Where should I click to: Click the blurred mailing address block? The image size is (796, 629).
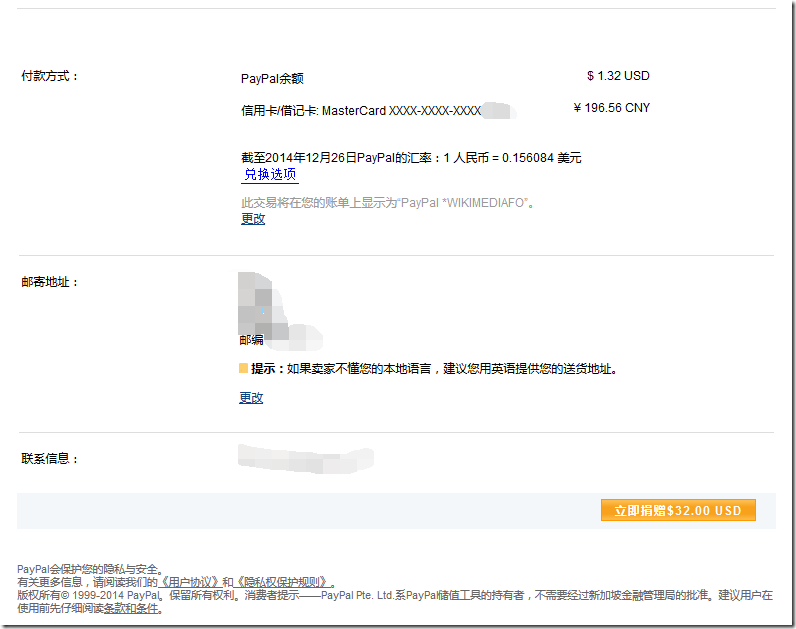pos(279,312)
